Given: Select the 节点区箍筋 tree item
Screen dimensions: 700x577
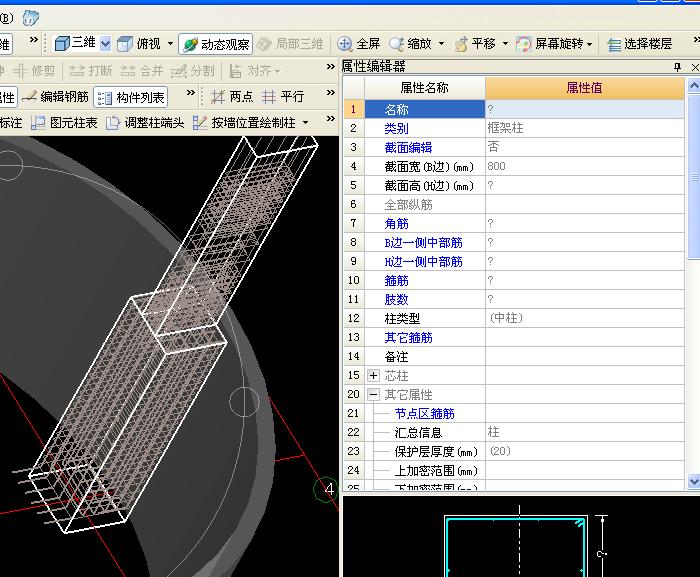Looking at the screenshot, I should [425, 414].
